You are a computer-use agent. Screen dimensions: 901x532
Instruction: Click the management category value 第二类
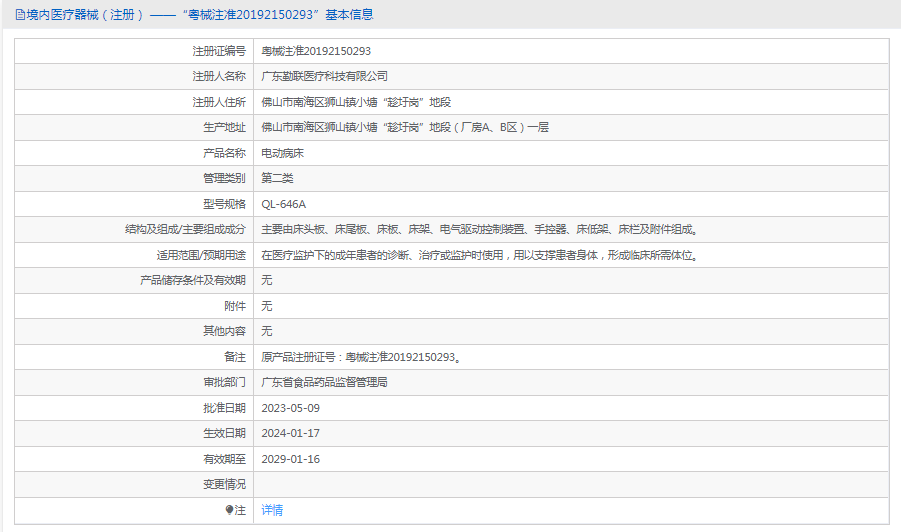point(277,178)
